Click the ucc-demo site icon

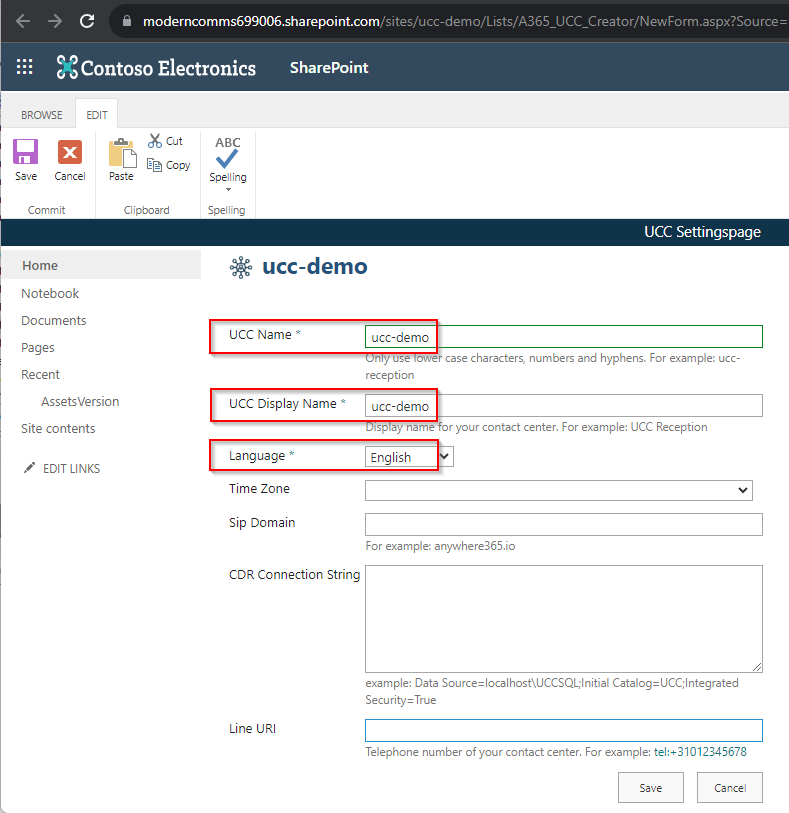(240, 267)
